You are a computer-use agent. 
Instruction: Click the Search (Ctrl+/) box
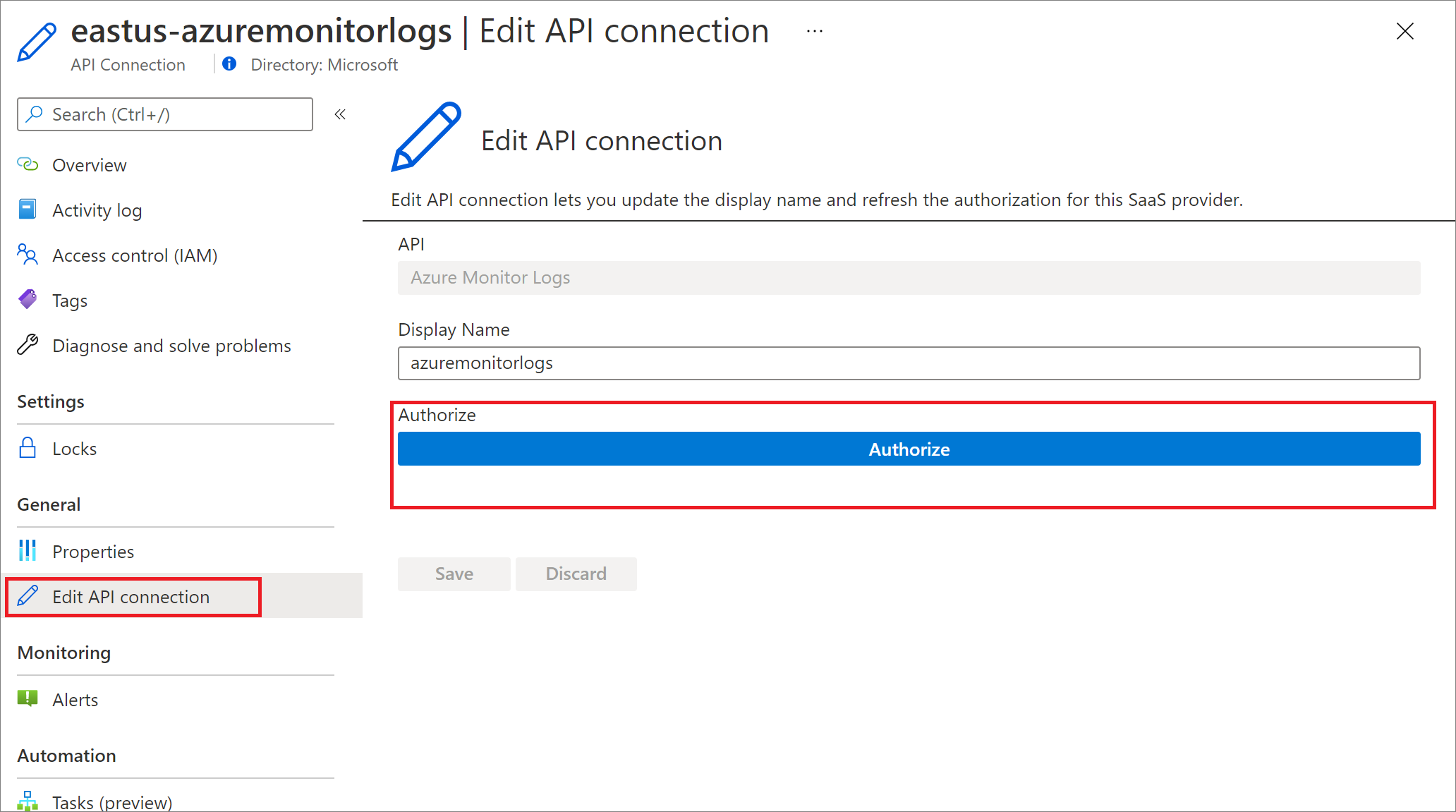coord(165,114)
